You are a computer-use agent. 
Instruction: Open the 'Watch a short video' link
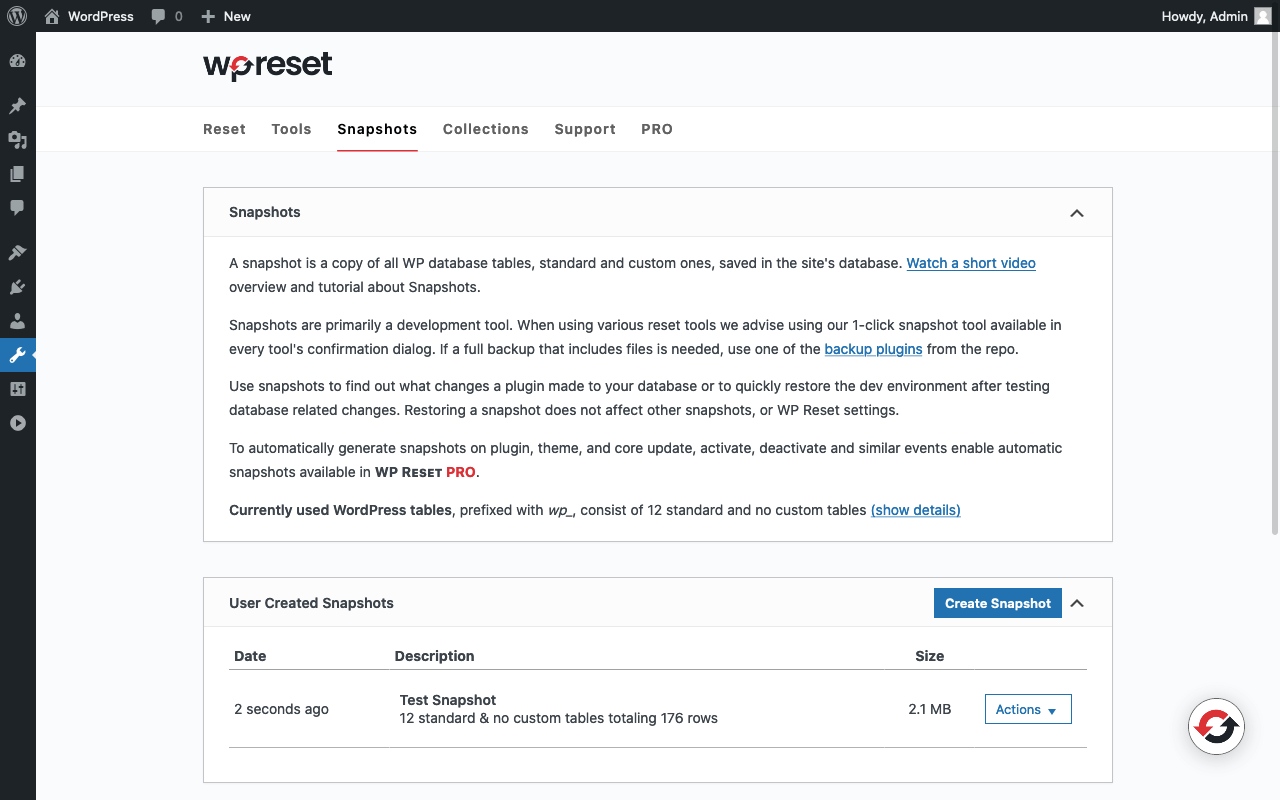[970, 263]
